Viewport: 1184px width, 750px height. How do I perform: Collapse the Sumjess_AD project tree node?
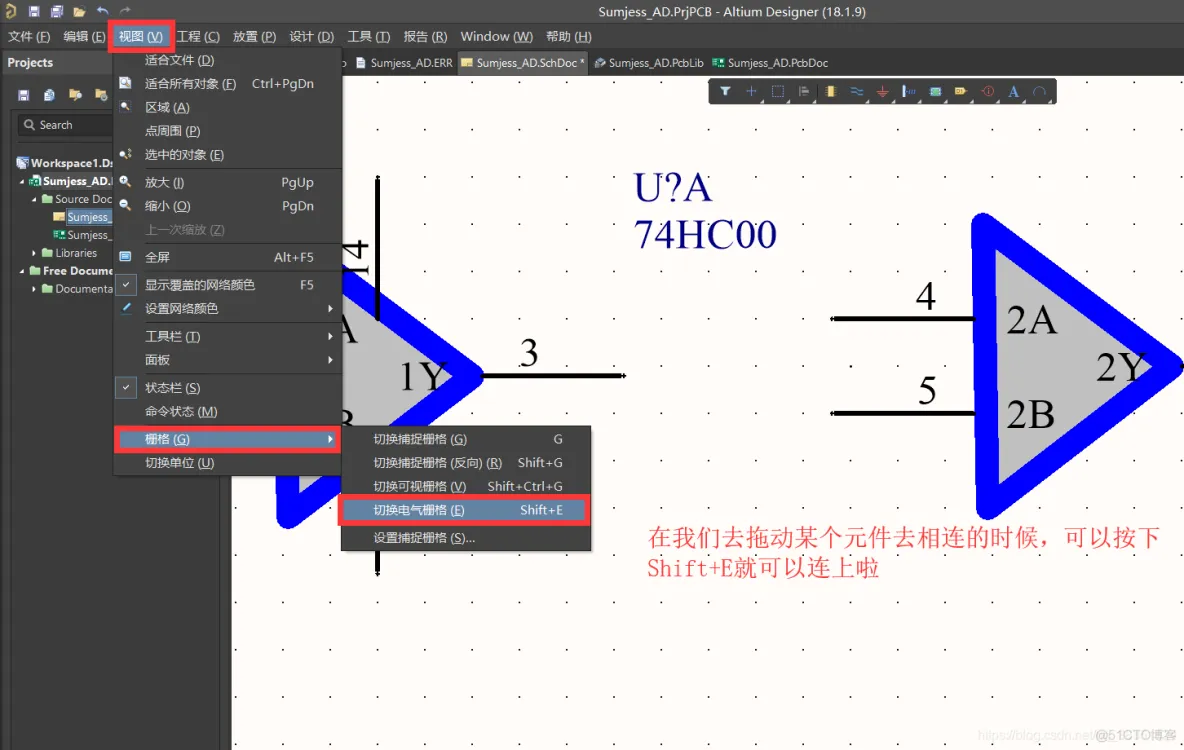click(x=22, y=181)
